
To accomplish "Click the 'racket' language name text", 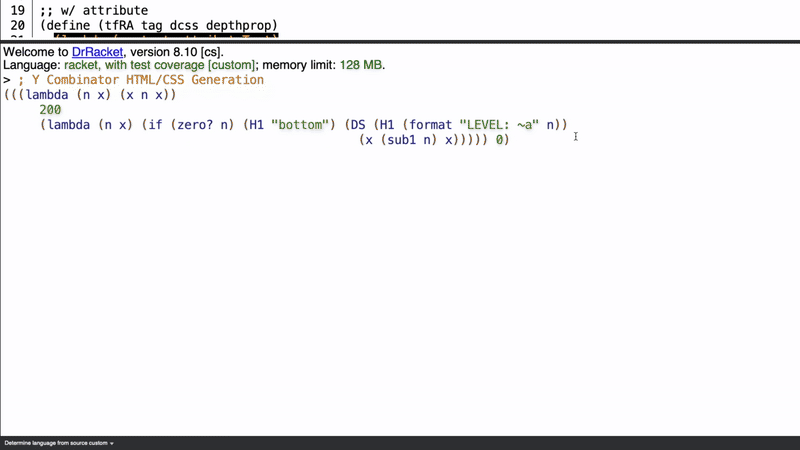I will pyautogui.click(x=81, y=65).
